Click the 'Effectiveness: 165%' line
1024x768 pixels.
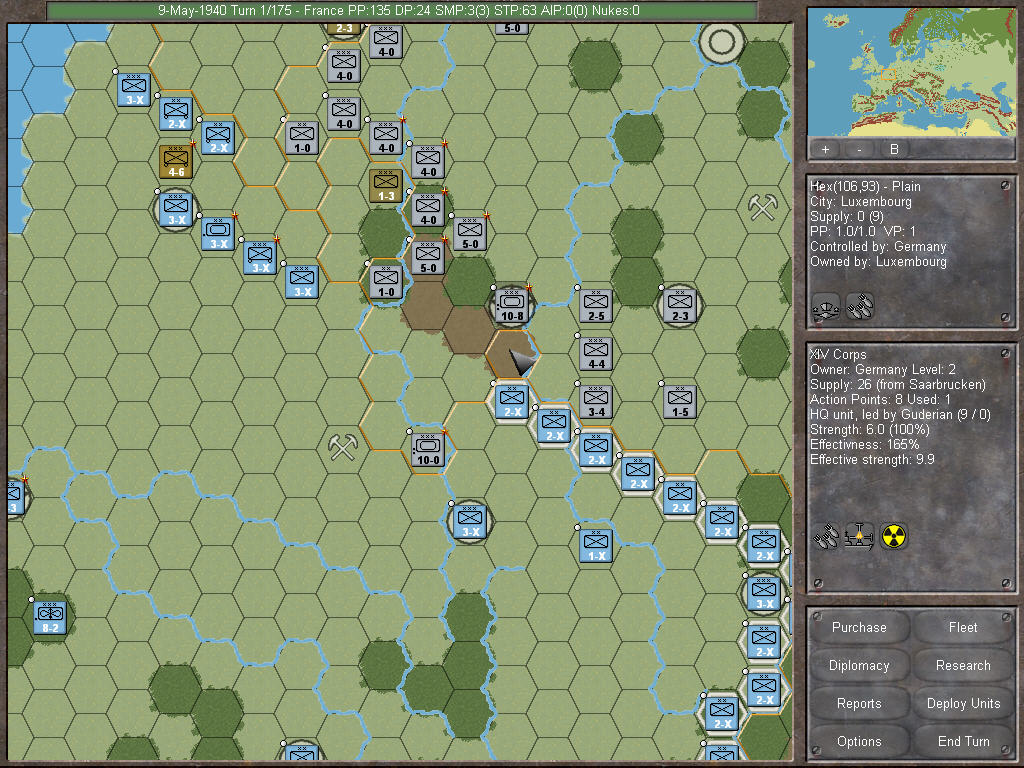(x=865, y=444)
